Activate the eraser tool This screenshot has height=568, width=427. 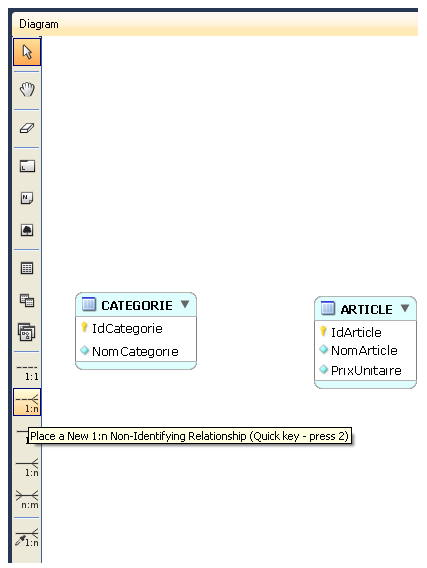(27, 128)
